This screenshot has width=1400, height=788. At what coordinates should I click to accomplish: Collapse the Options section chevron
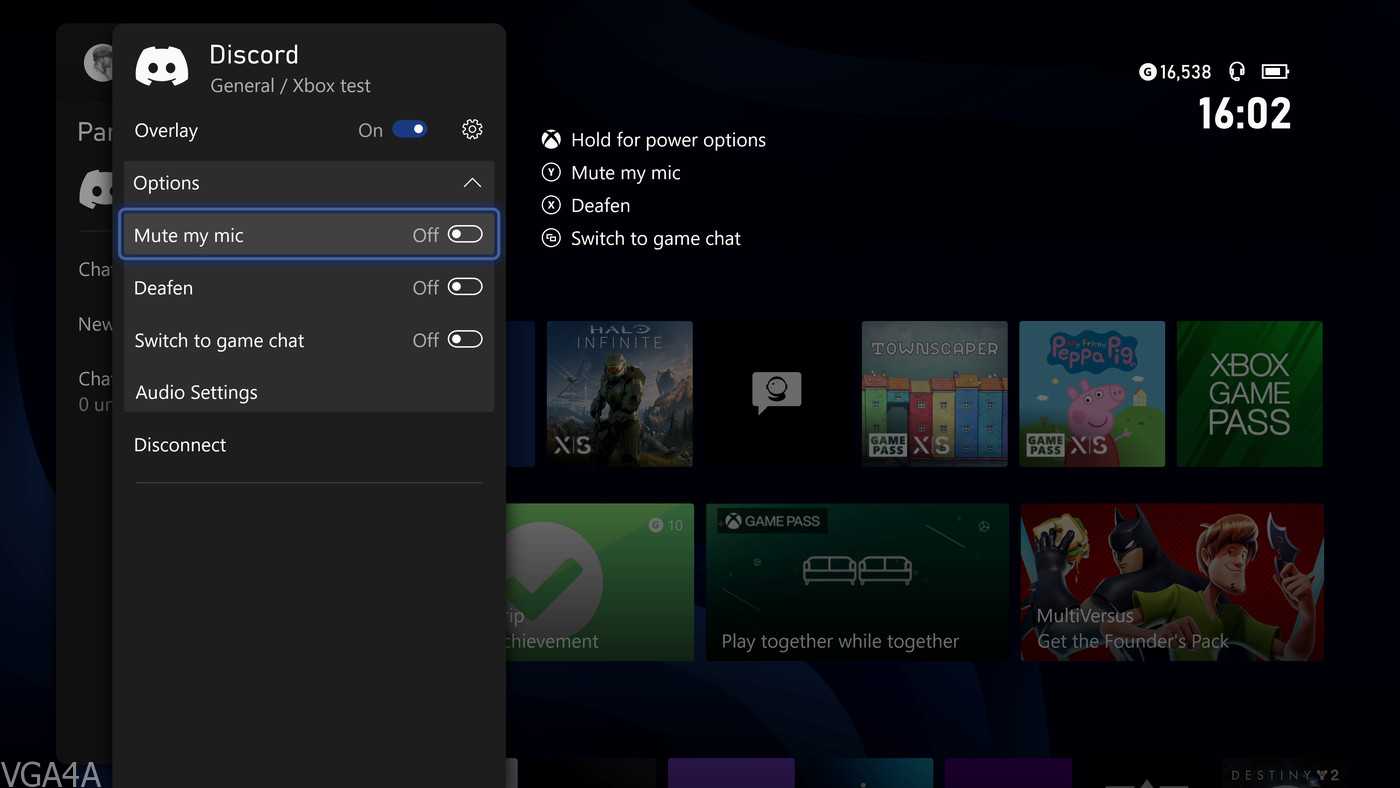[472, 183]
